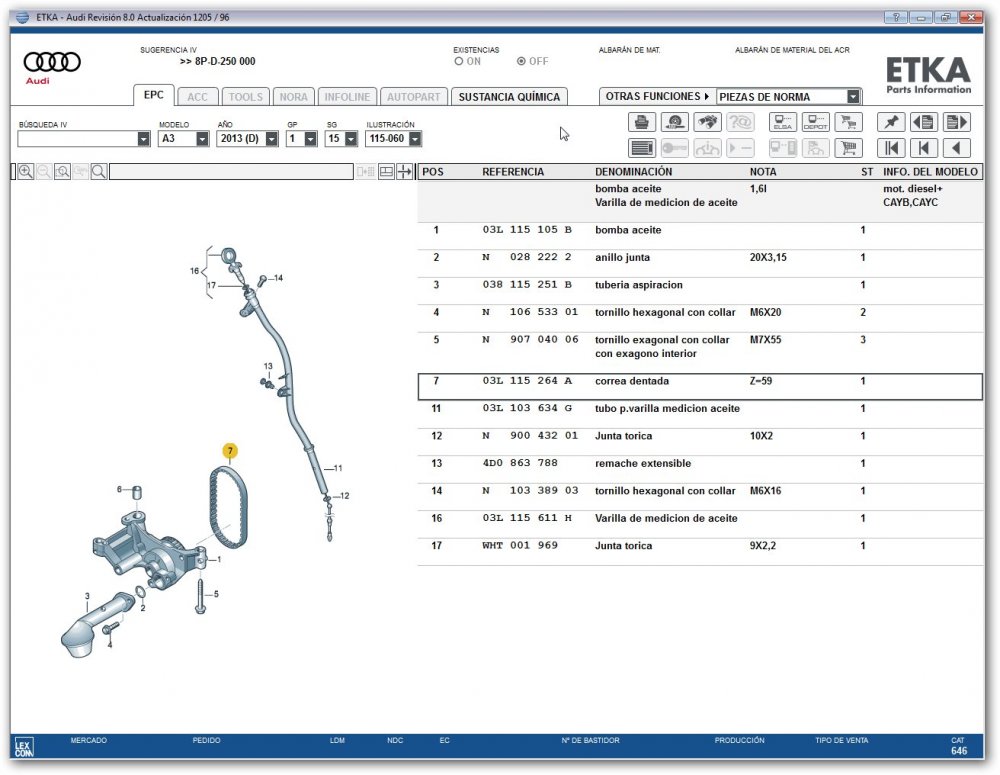Switch to the NORA tab

click(x=293, y=97)
